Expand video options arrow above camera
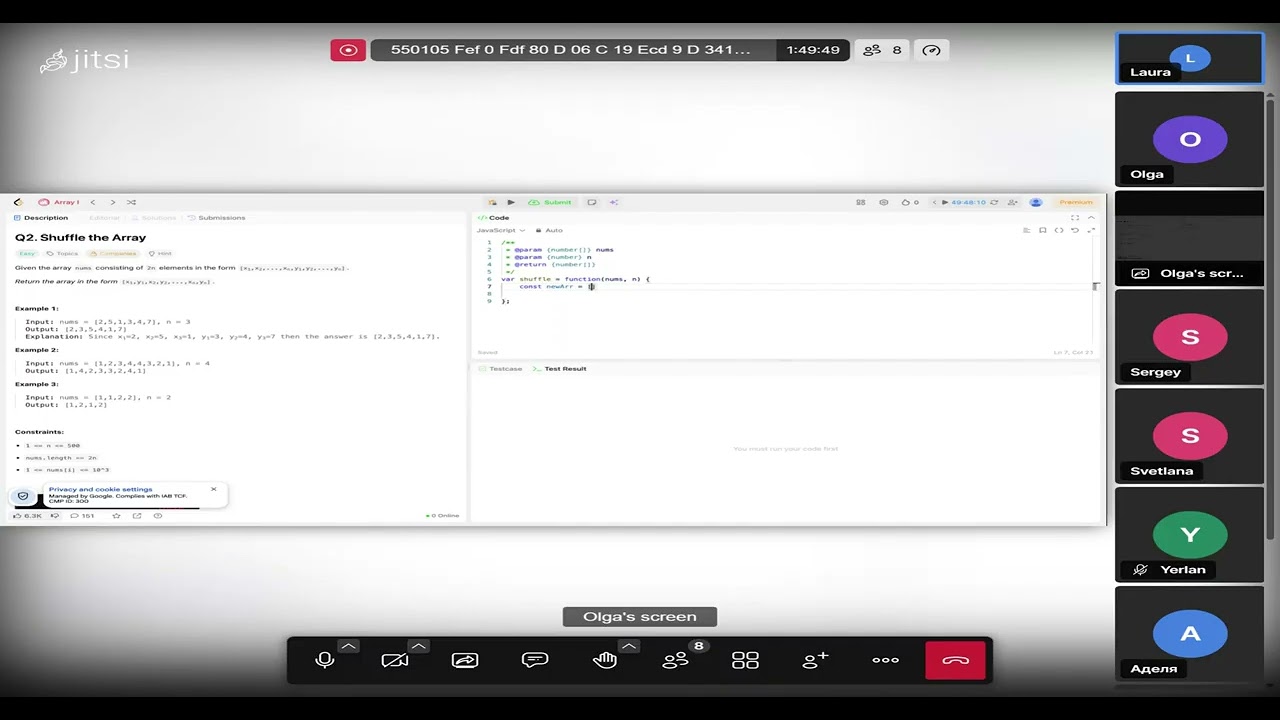 pos(418,647)
